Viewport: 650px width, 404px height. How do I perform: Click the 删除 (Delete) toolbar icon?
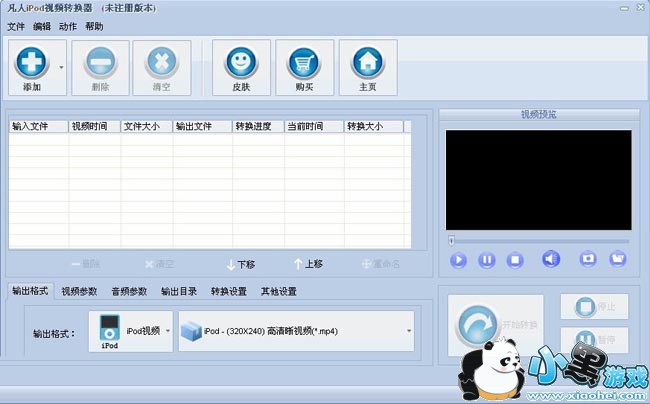click(100, 62)
